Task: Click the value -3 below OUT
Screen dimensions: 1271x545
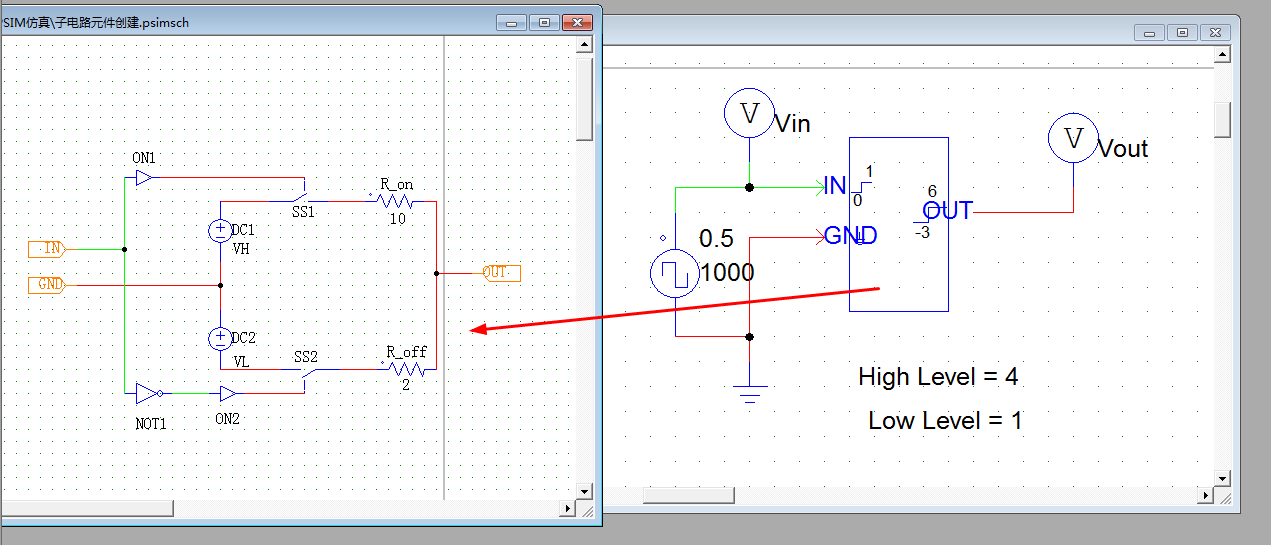Action: 922,232
